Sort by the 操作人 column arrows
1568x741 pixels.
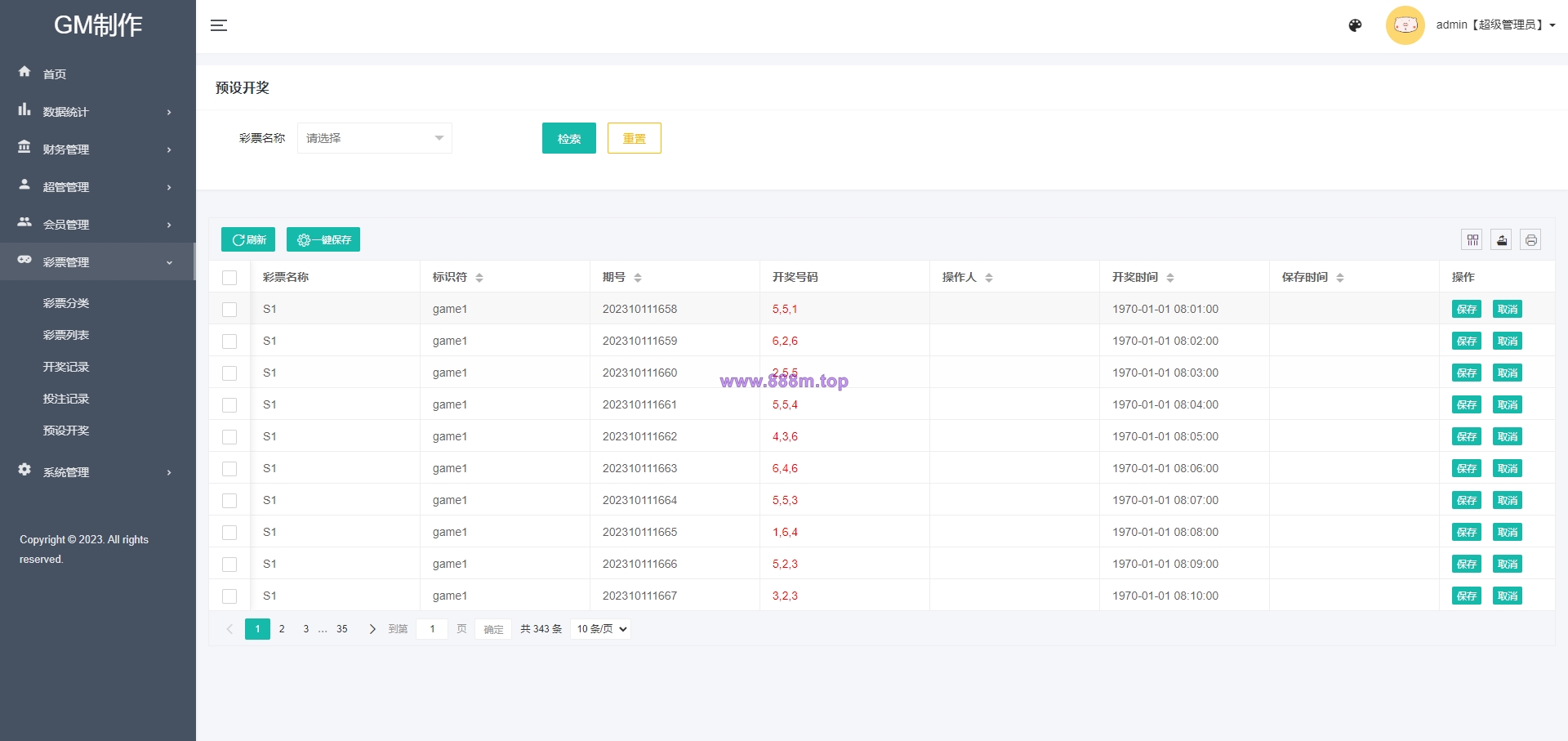click(x=989, y=278)
